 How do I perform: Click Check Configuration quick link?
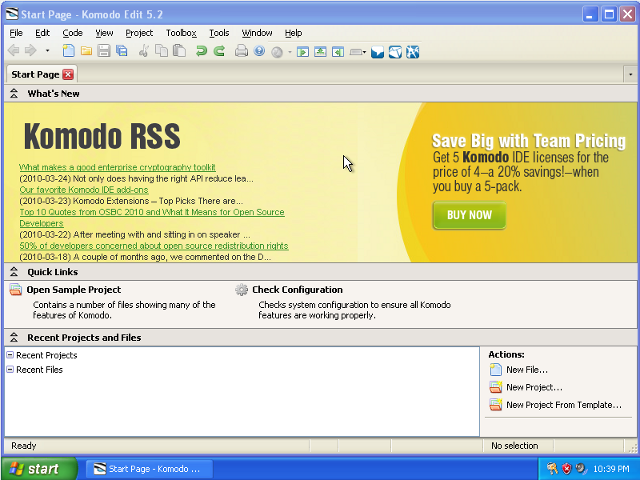(297, 290)
